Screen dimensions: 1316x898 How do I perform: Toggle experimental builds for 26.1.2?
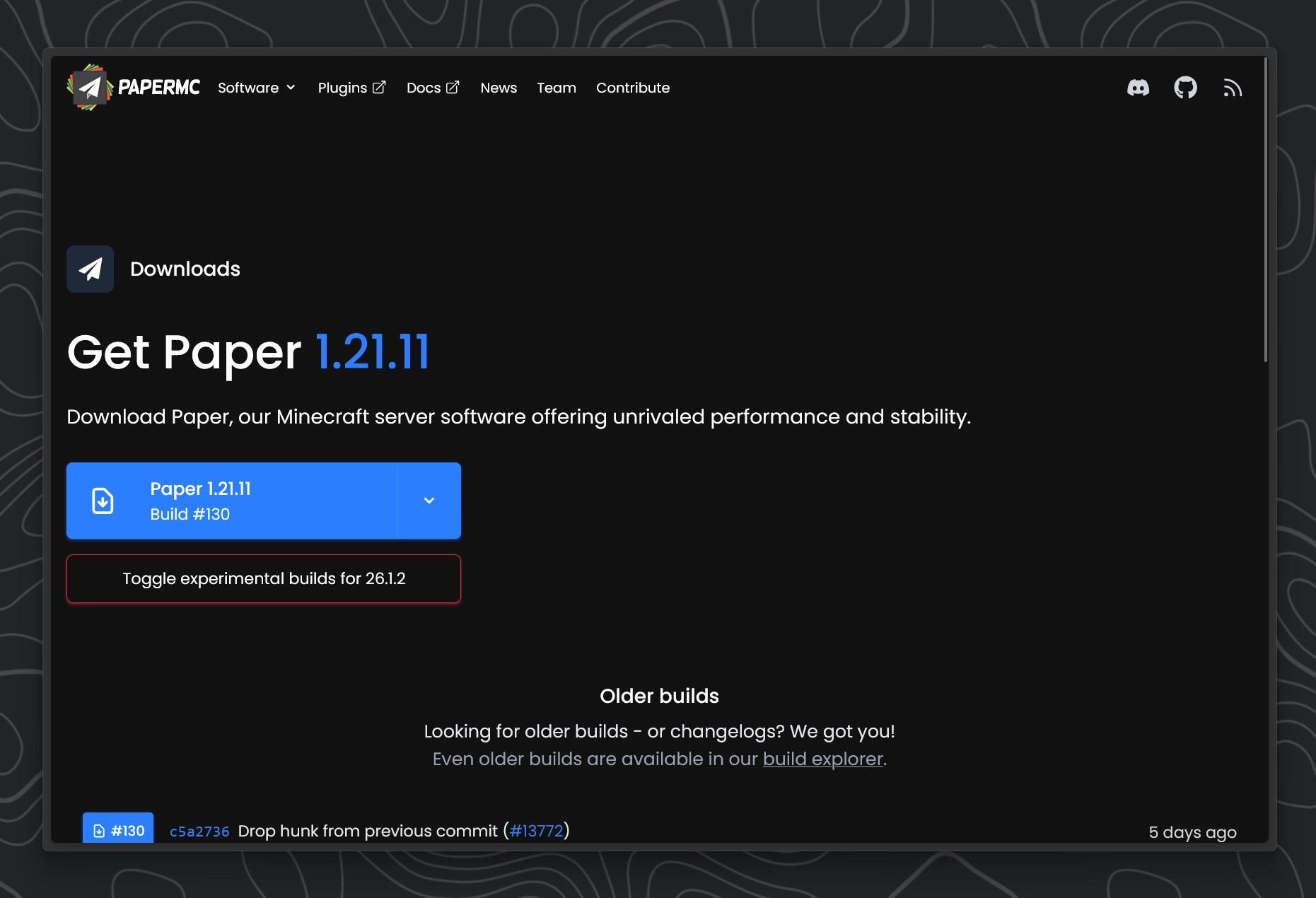click(263, 578)
